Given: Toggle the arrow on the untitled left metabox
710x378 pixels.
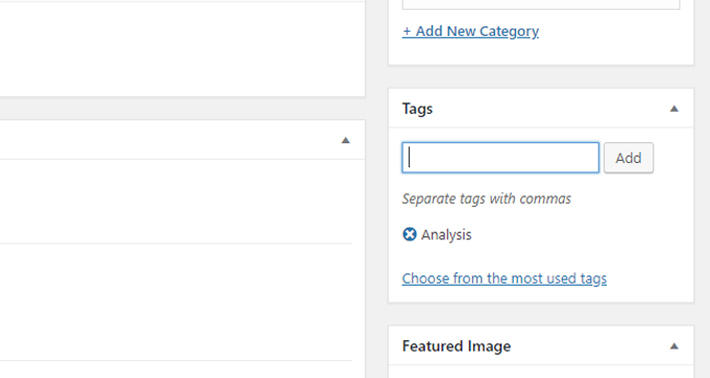Looking at the screenshot, I should pos(345,140).
